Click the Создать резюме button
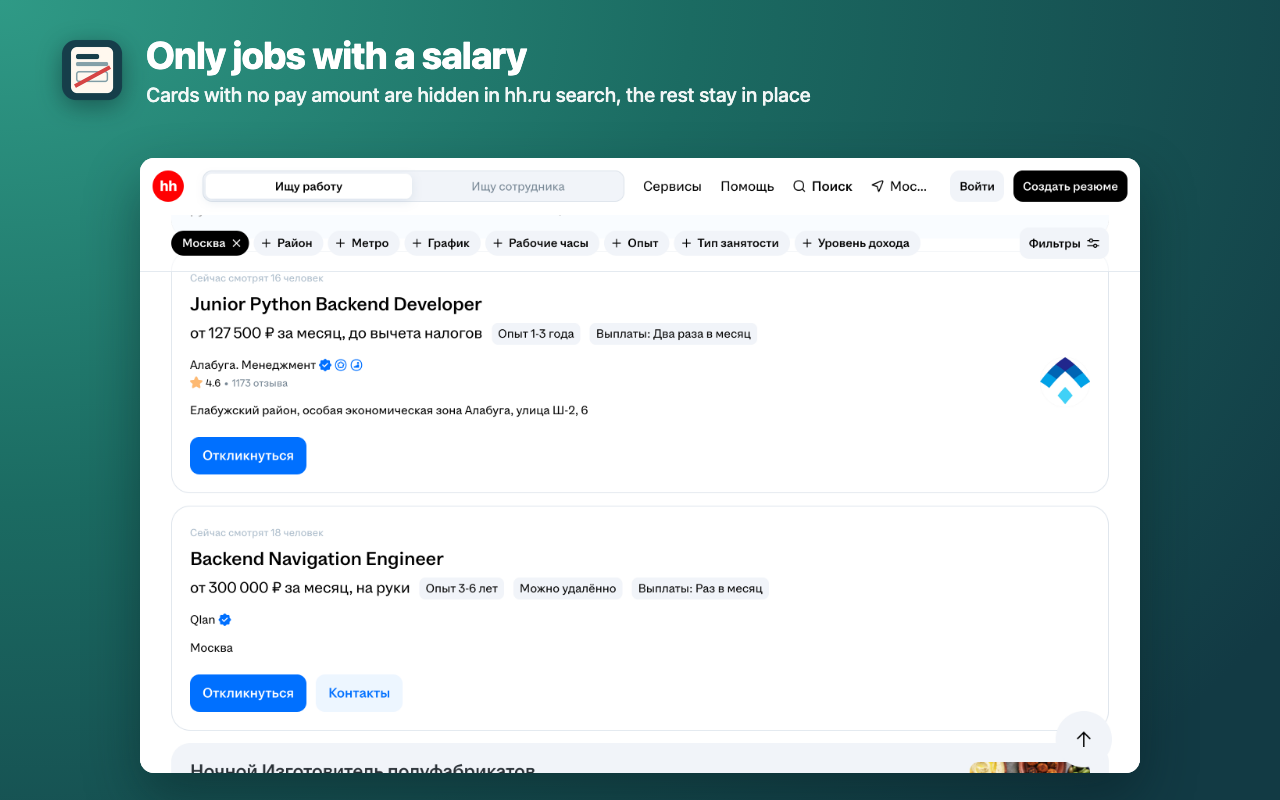Viewport: 1280px width, 800px height. 1070,186
